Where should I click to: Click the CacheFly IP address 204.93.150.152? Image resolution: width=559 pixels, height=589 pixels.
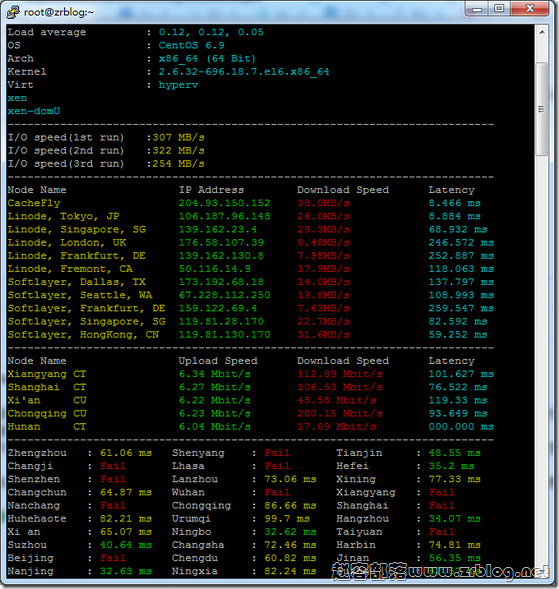point(224,203)
